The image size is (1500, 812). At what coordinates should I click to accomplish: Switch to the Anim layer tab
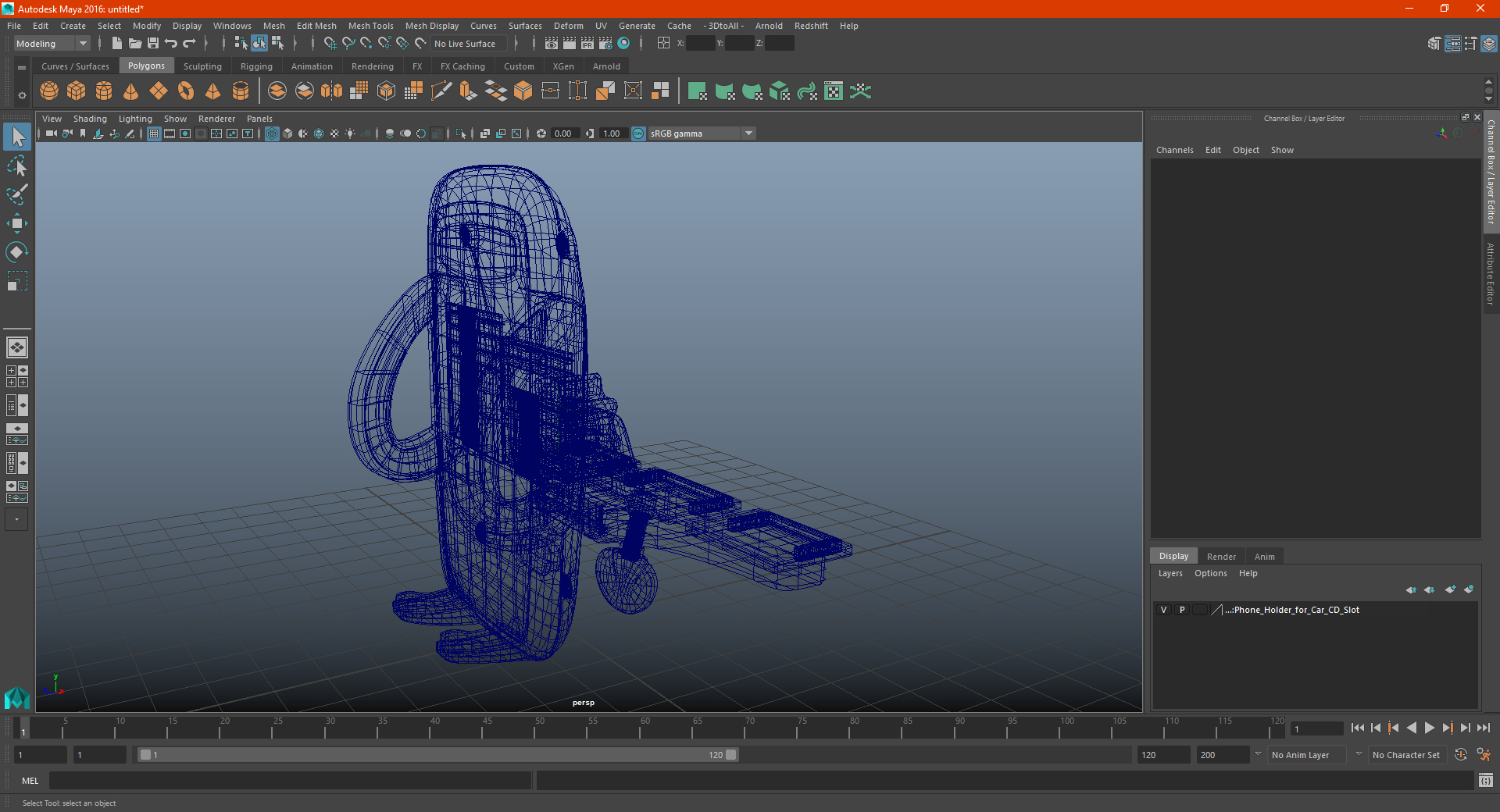point(1264,557)
